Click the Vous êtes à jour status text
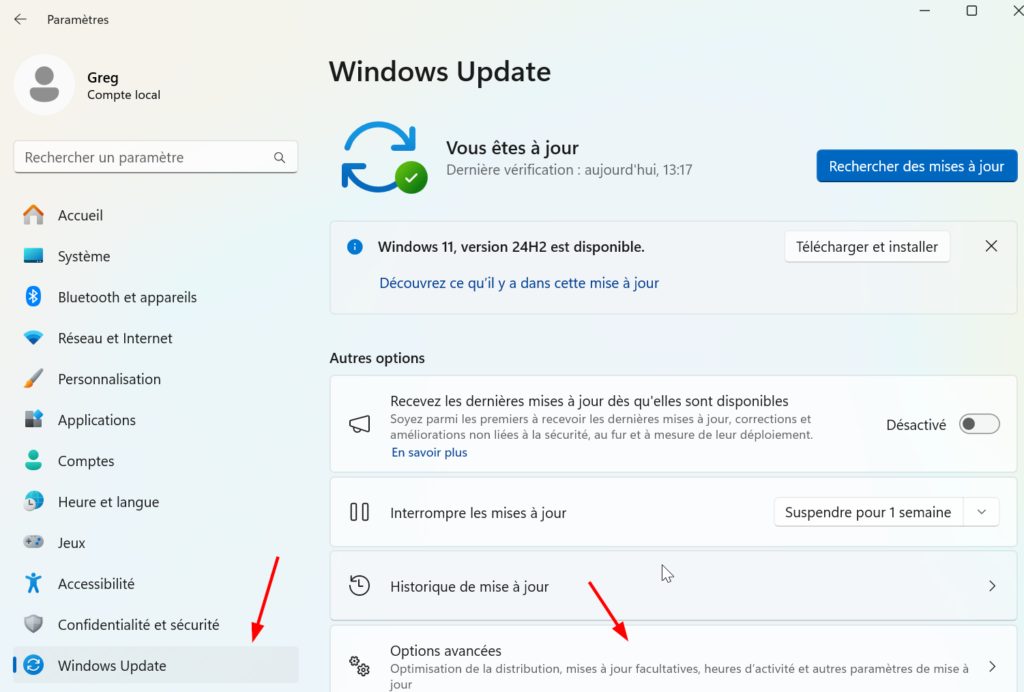This screenshot has height=692, width=1024. [x=513, y=148]
